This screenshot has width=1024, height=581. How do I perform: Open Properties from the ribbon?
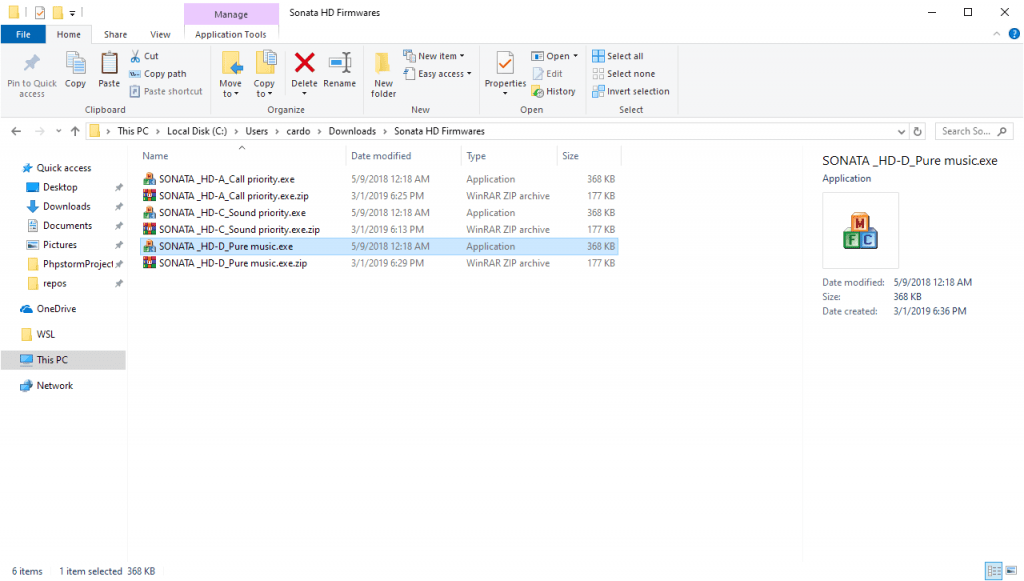tap(505, 66)
